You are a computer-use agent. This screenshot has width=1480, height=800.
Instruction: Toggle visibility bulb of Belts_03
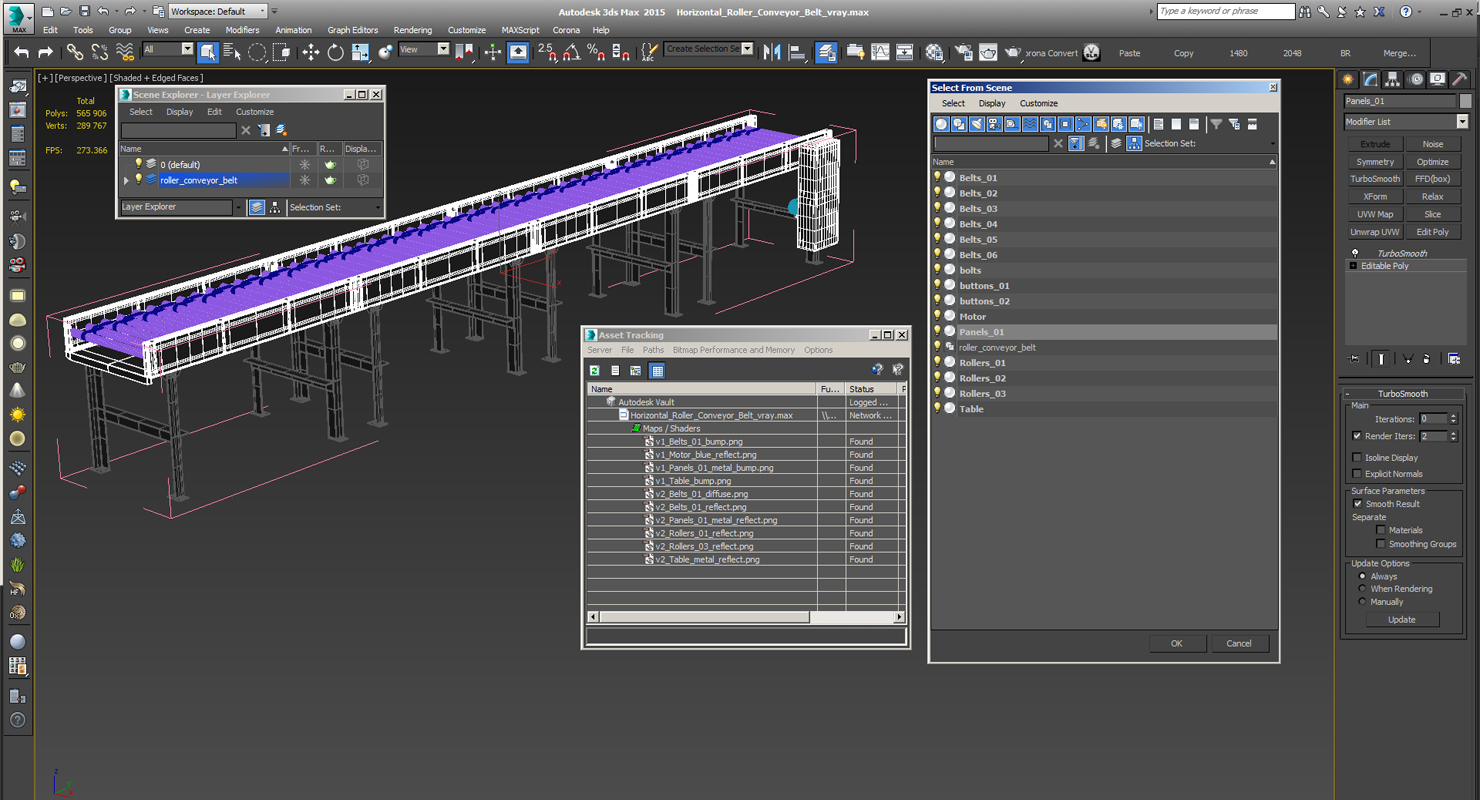[x=937, y=208]
